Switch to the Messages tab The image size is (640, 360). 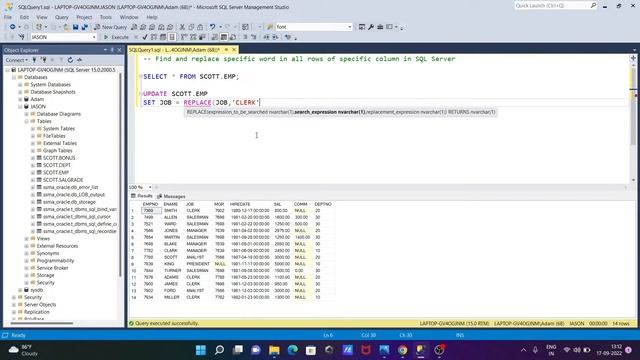(x=171, y=196)
